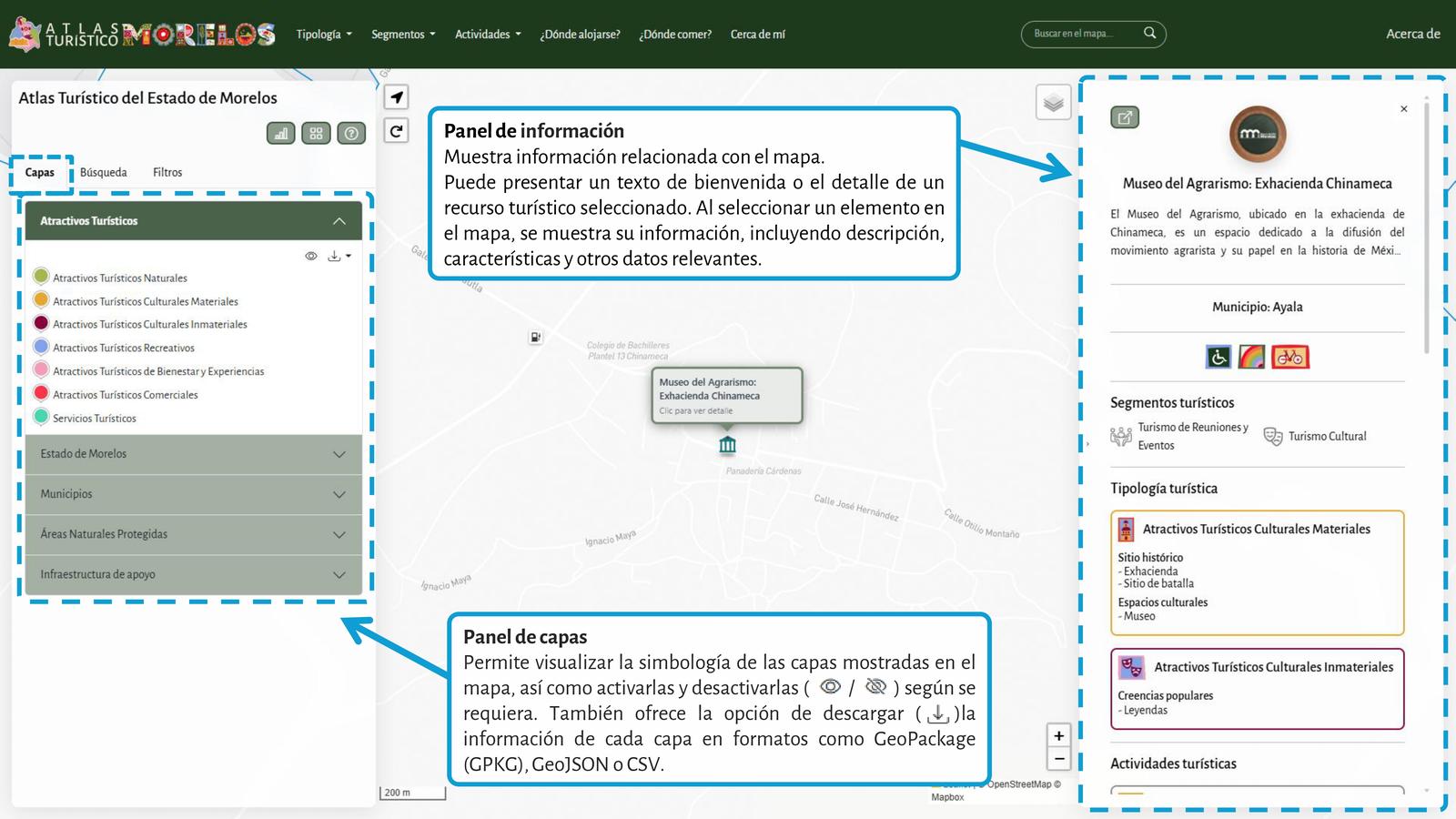1456x819 pixels.
Task: Click the museum marker on the map
Action: 727,445
